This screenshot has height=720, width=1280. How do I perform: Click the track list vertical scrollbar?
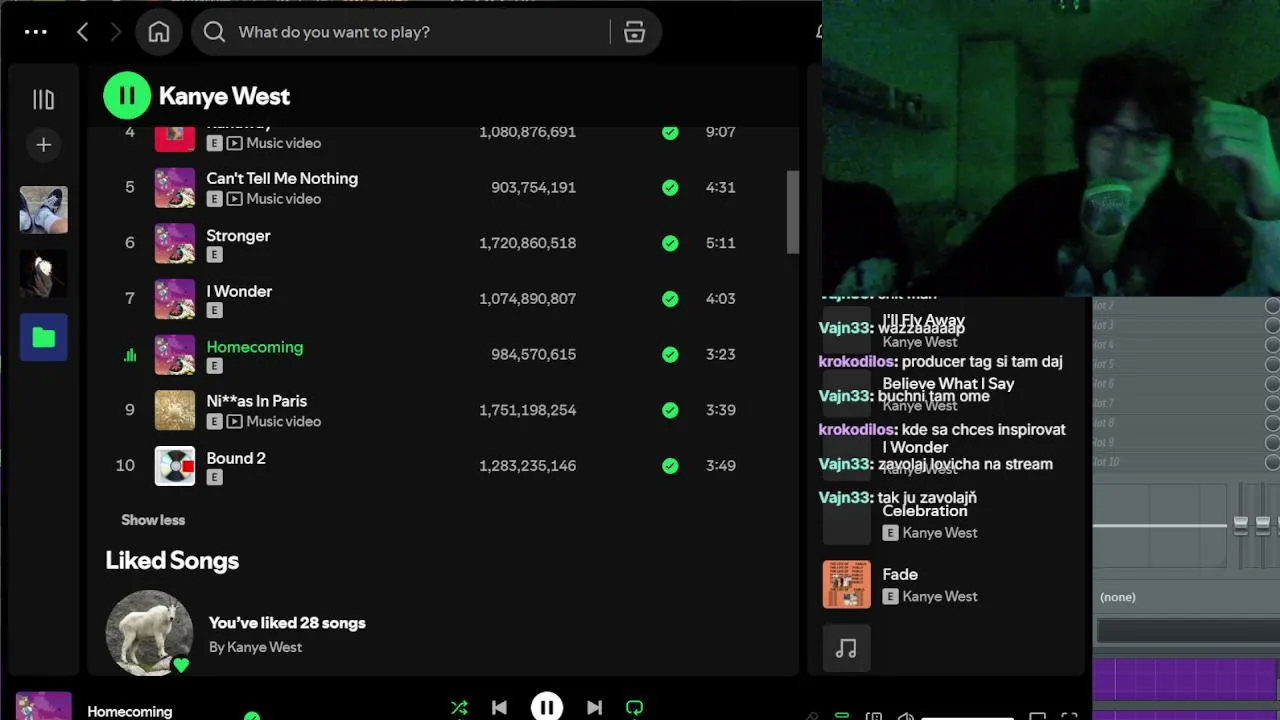(x=793, y=212)
